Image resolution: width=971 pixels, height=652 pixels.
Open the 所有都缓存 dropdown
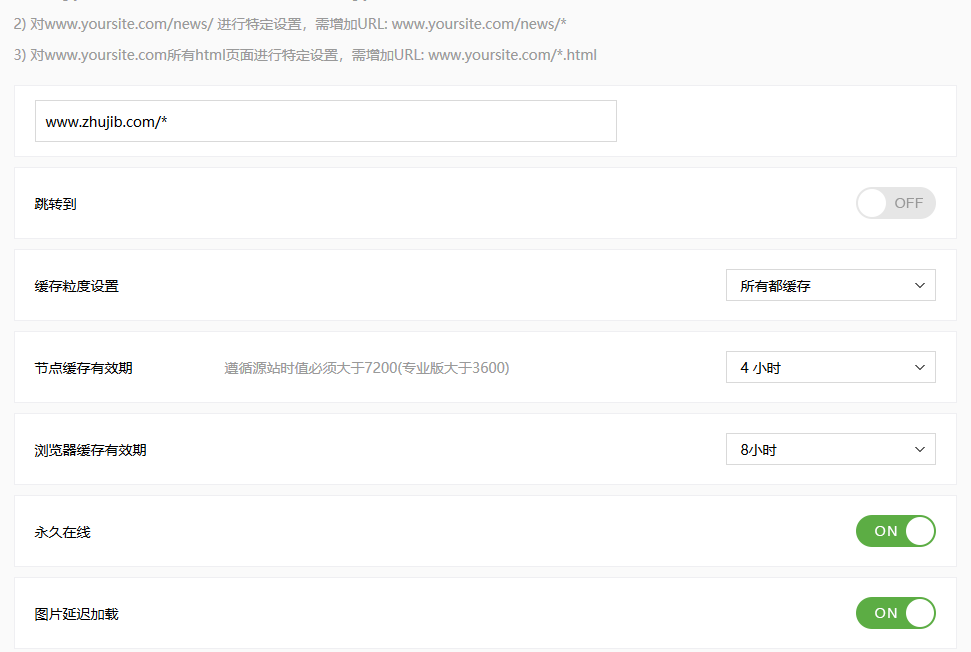click(x=829, y=286)
